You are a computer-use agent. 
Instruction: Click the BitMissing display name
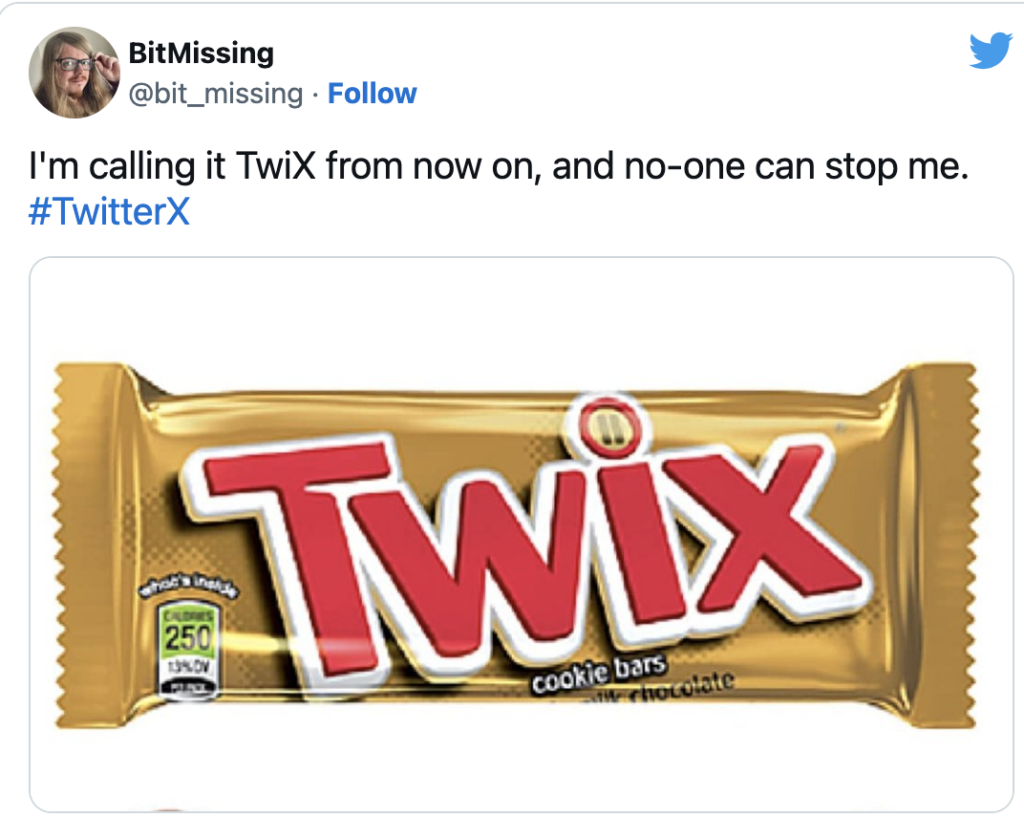(x=201, y=53)
